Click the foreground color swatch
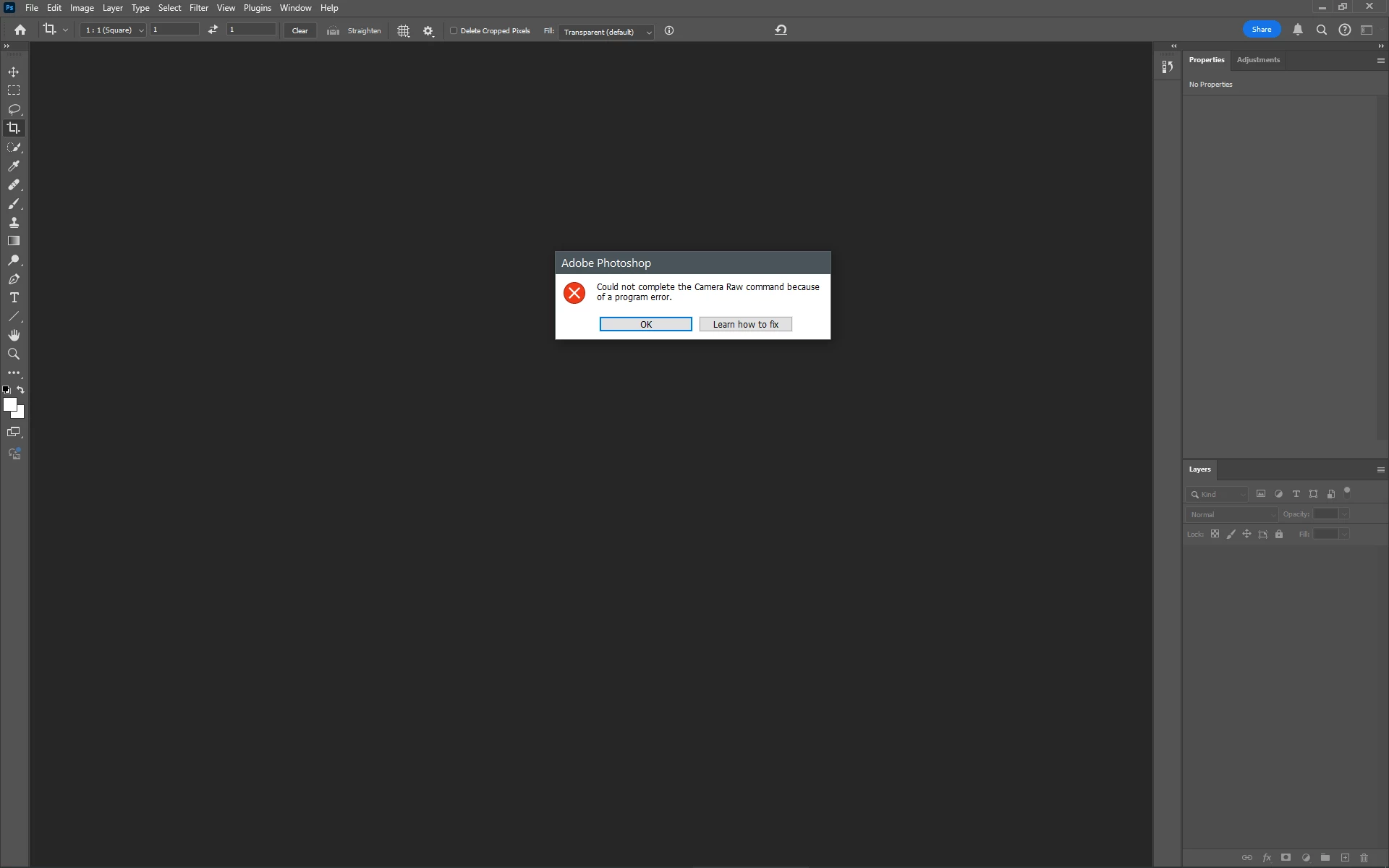The image size is (1389, 868). [x=9, y=404]
